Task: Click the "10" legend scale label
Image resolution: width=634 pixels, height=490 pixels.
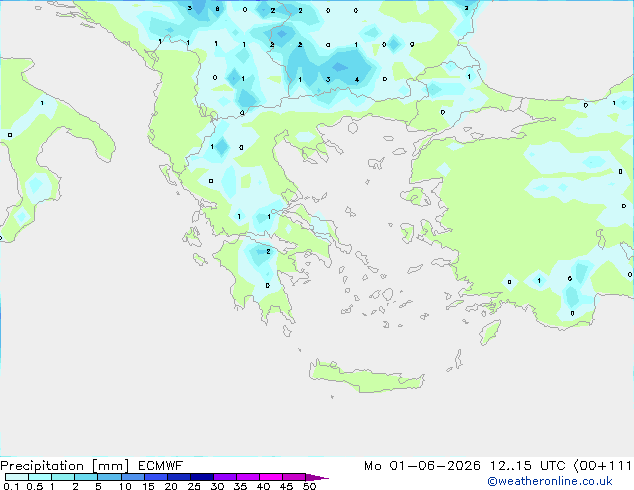Action: click(x=125, y=486)
